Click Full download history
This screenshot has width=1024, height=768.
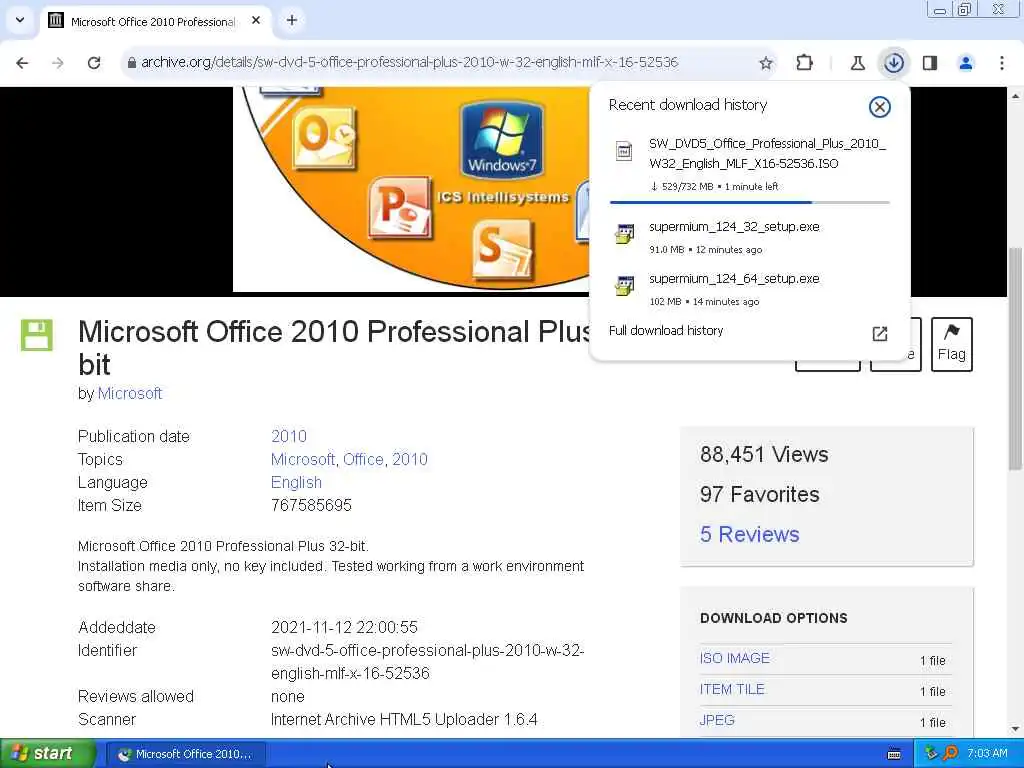pyautogui.click(x=665, y=330)
